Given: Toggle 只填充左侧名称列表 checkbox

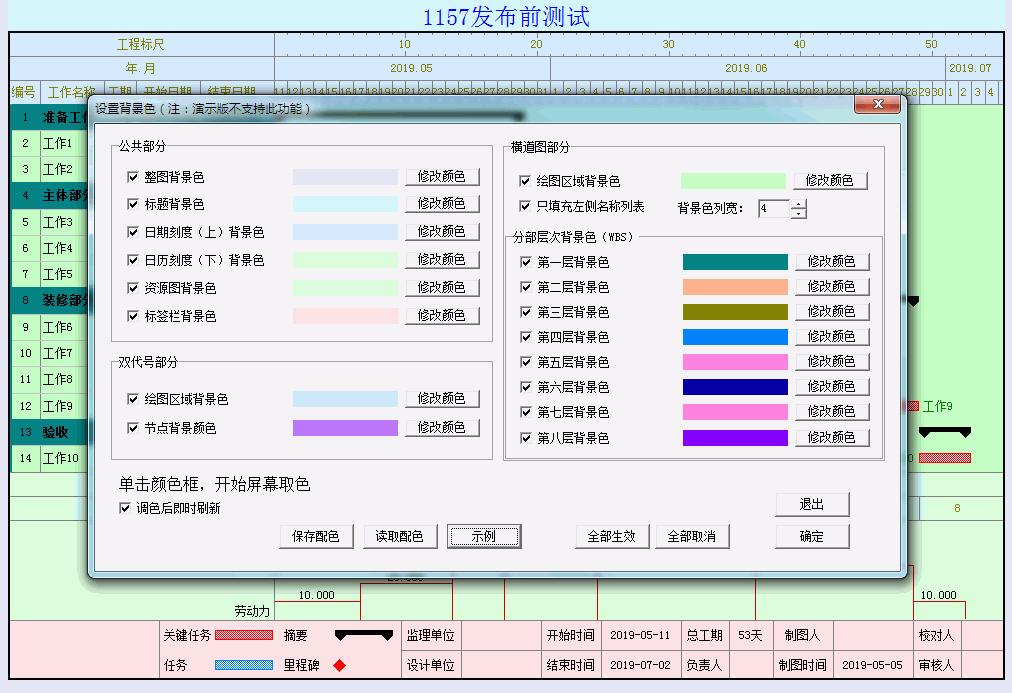Looking at the screenshot, I should point(525,206).
